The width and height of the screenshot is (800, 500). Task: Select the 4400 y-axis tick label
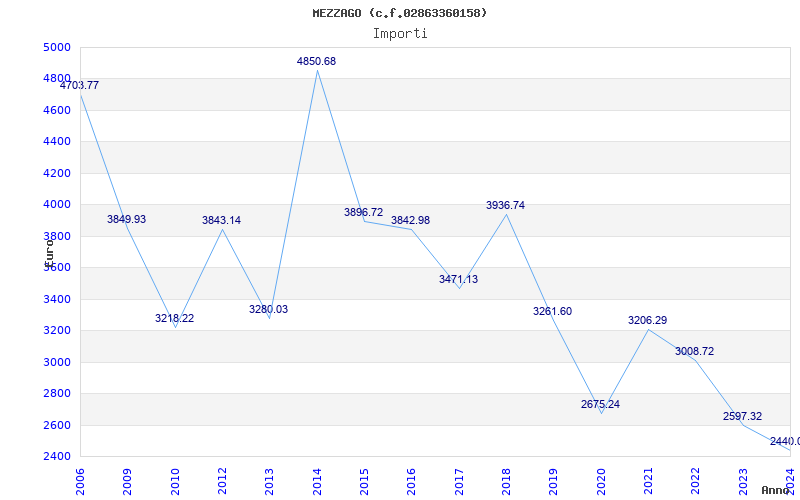pos(57,141)
